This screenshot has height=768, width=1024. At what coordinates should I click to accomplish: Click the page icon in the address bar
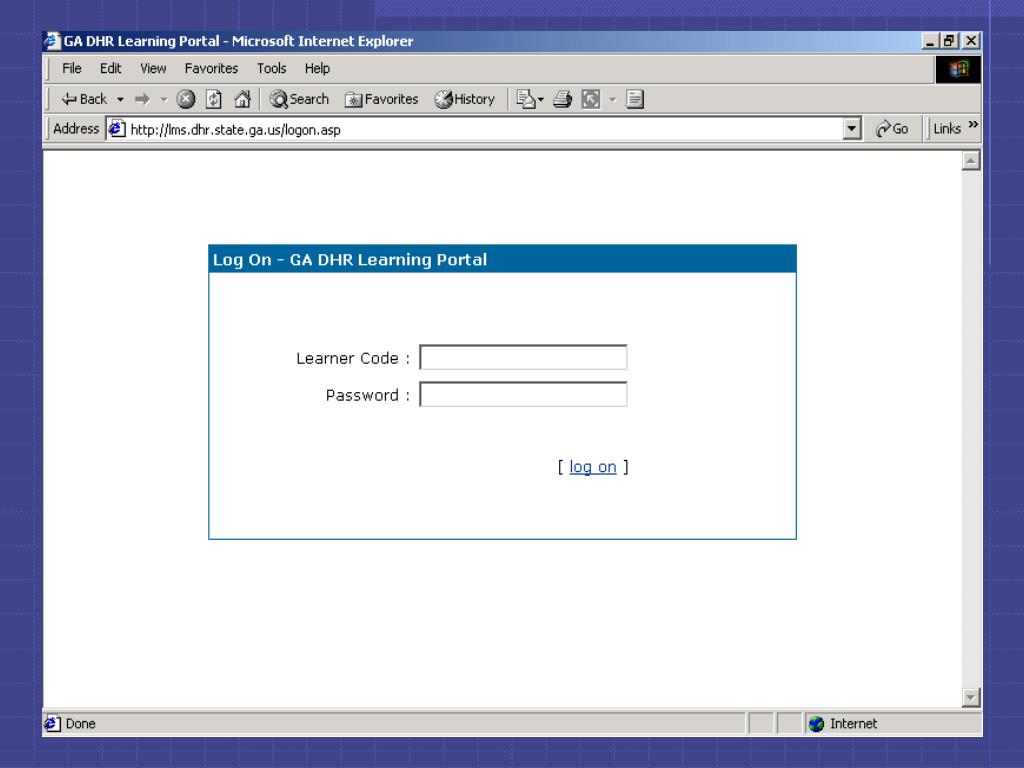(117, 129)
